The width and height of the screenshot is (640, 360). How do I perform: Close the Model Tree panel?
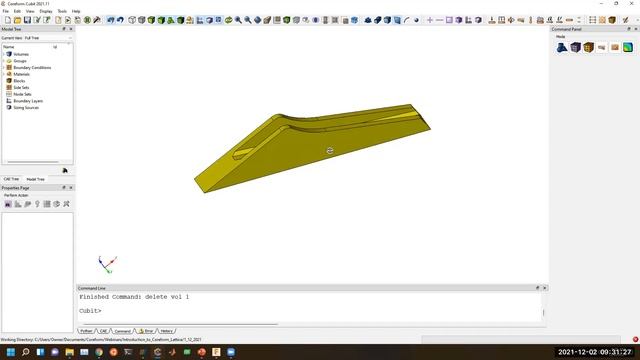[x=71, y=29]
